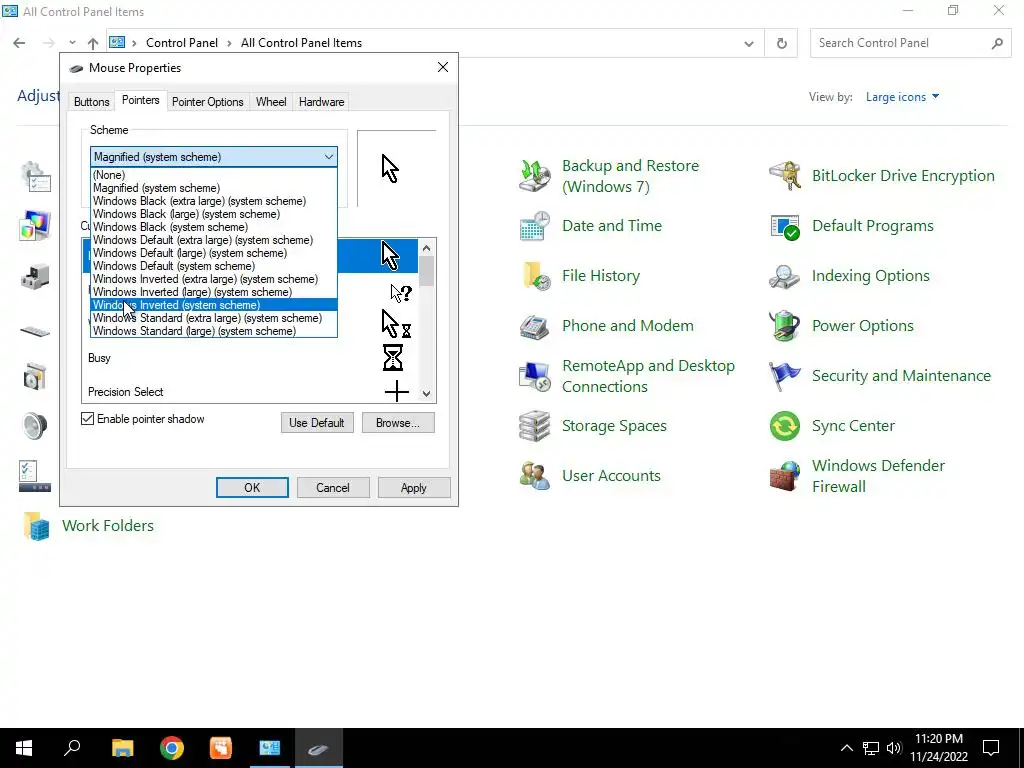
Task: Open the Sync Center icon
Action: pyautogui.click(x=784, y=426)
